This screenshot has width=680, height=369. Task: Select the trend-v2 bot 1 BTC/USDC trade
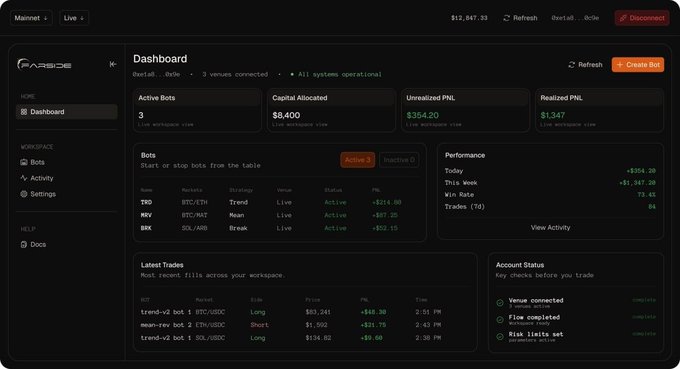point(306,312)
